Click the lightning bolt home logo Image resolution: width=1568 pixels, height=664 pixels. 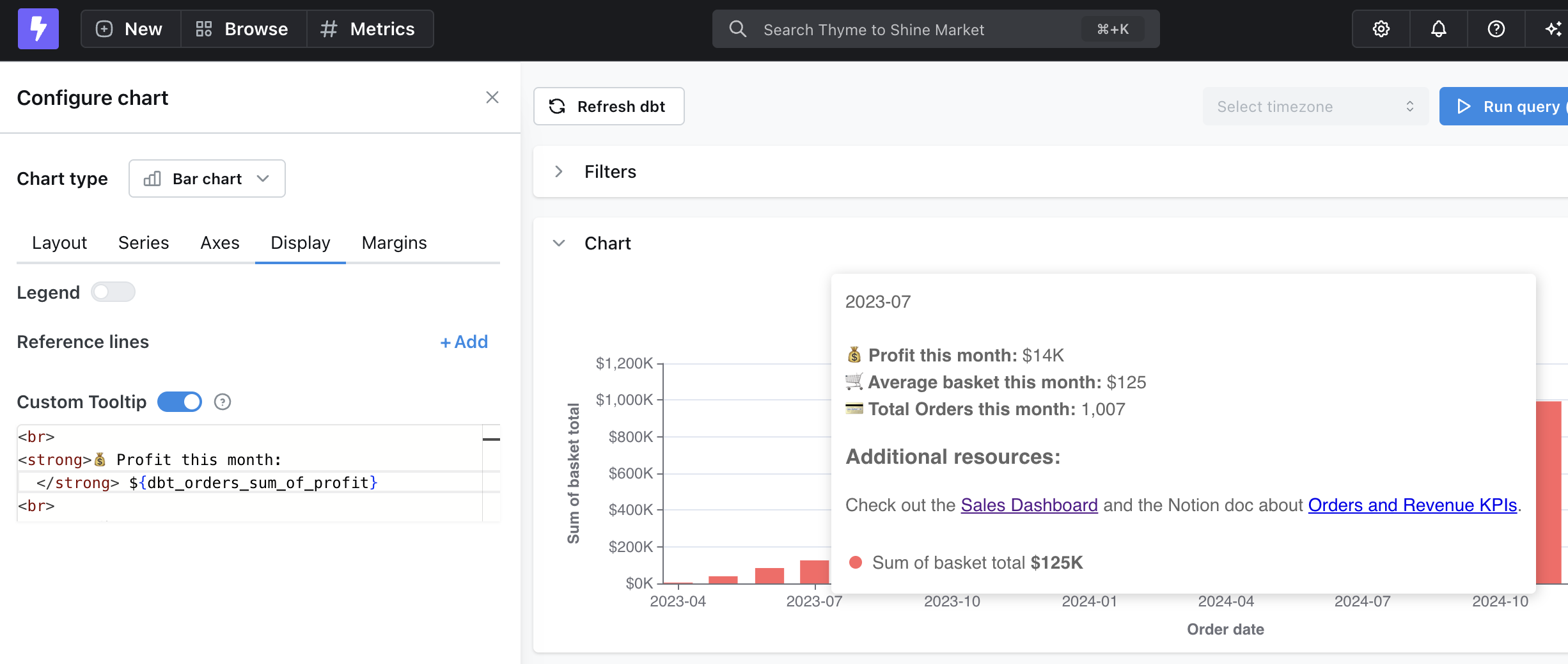coord(38,29)
